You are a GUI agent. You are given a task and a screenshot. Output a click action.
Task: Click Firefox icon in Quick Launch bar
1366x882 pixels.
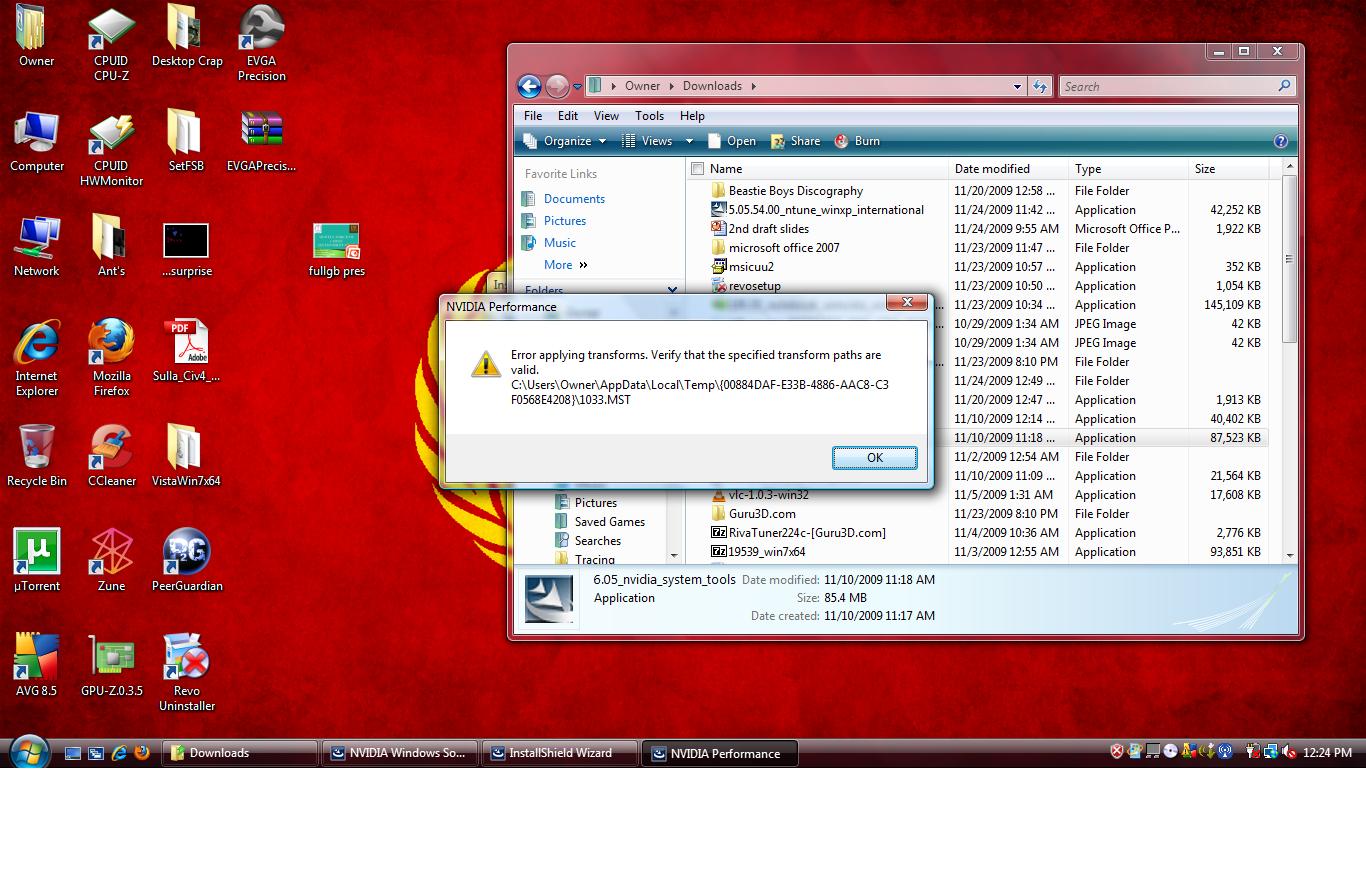[141, 753]
